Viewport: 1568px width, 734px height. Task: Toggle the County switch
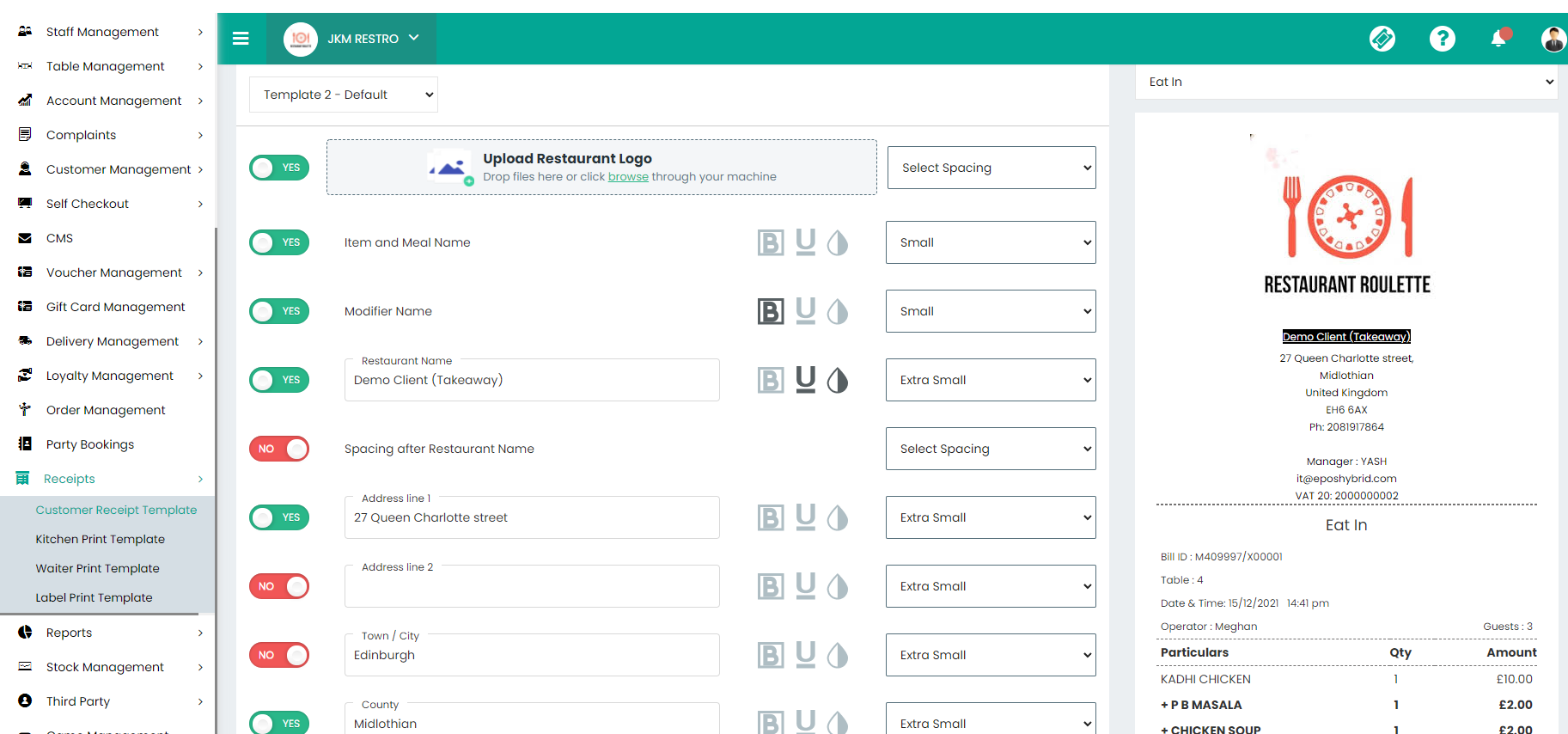point(279,723)
